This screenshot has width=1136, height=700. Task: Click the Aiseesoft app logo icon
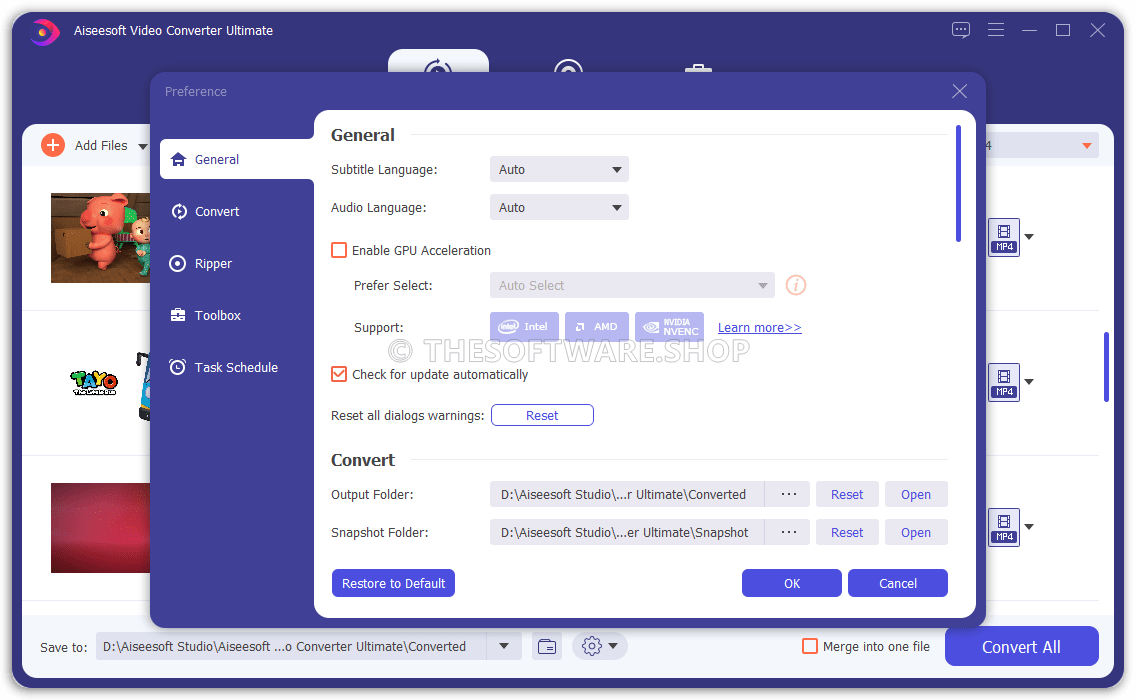45,31
